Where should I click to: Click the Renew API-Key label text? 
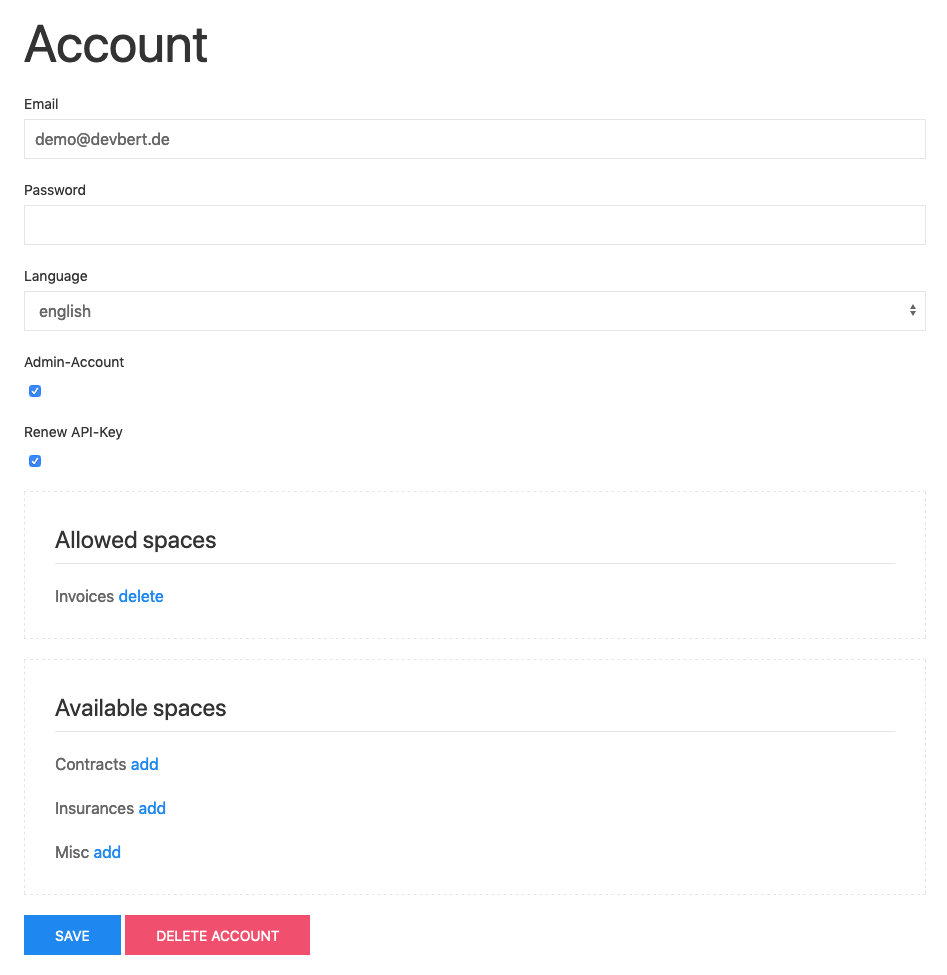click(73, 432)
